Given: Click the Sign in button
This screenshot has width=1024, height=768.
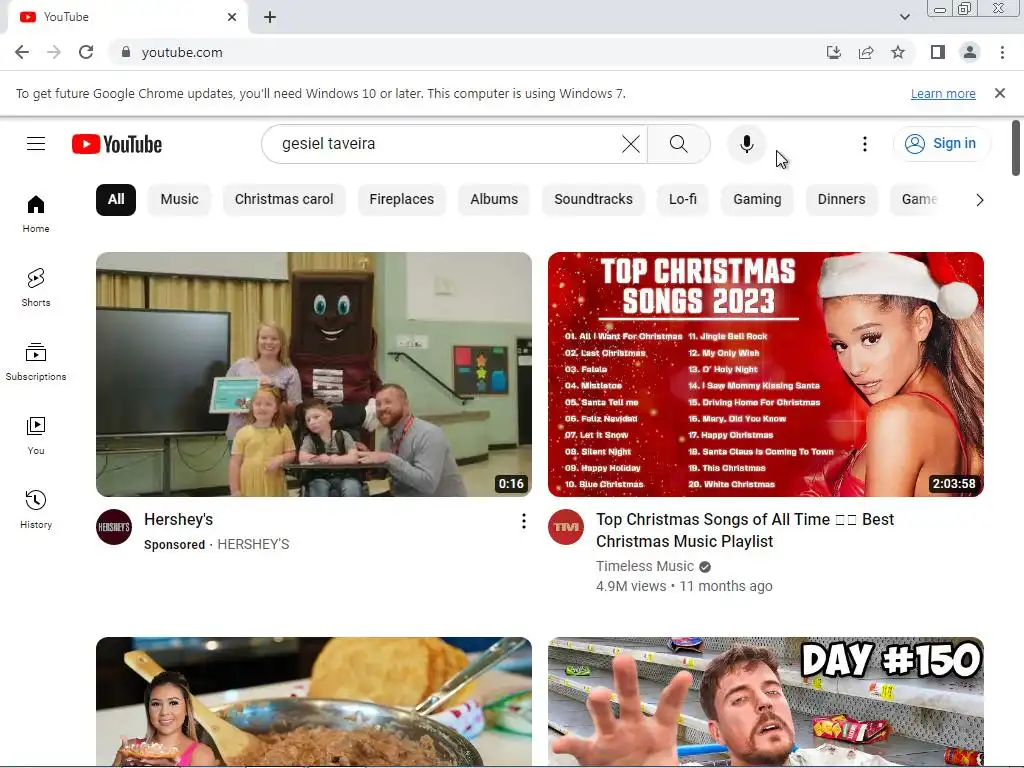Looking at the screenshot, I should [x=941, y=144].
